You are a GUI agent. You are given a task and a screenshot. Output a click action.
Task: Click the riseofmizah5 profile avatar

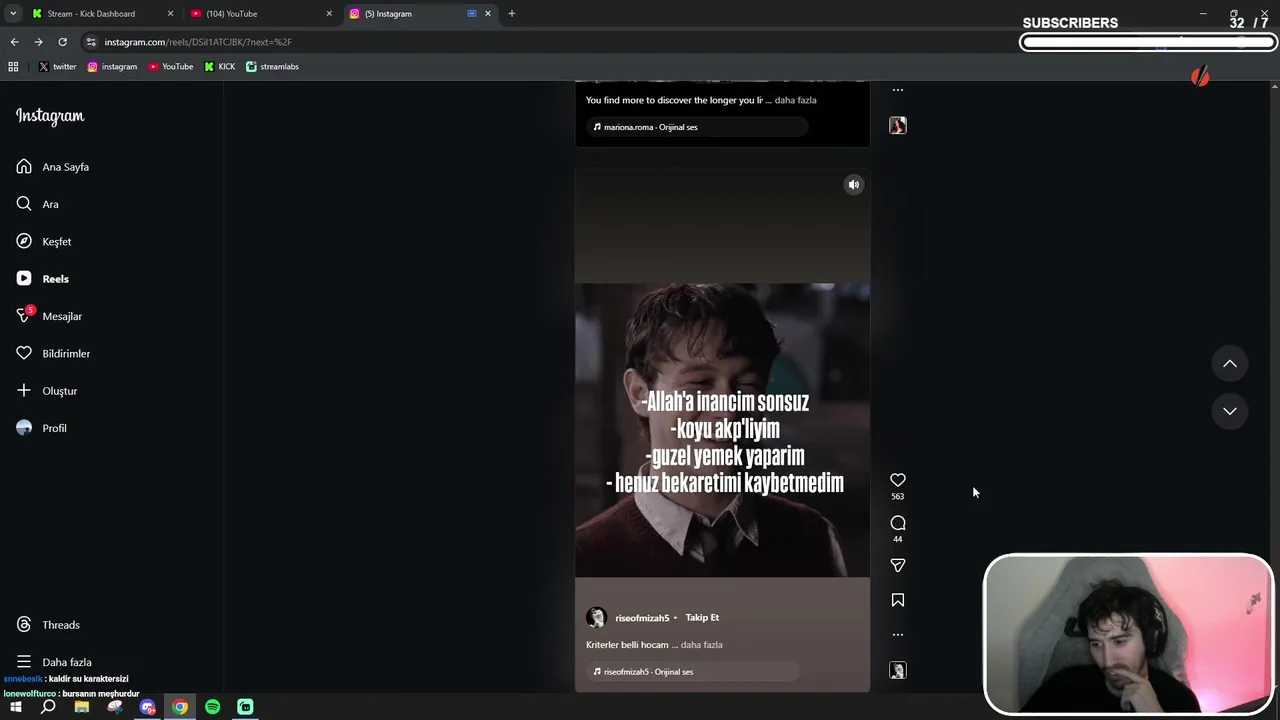(x=596, y=618)
